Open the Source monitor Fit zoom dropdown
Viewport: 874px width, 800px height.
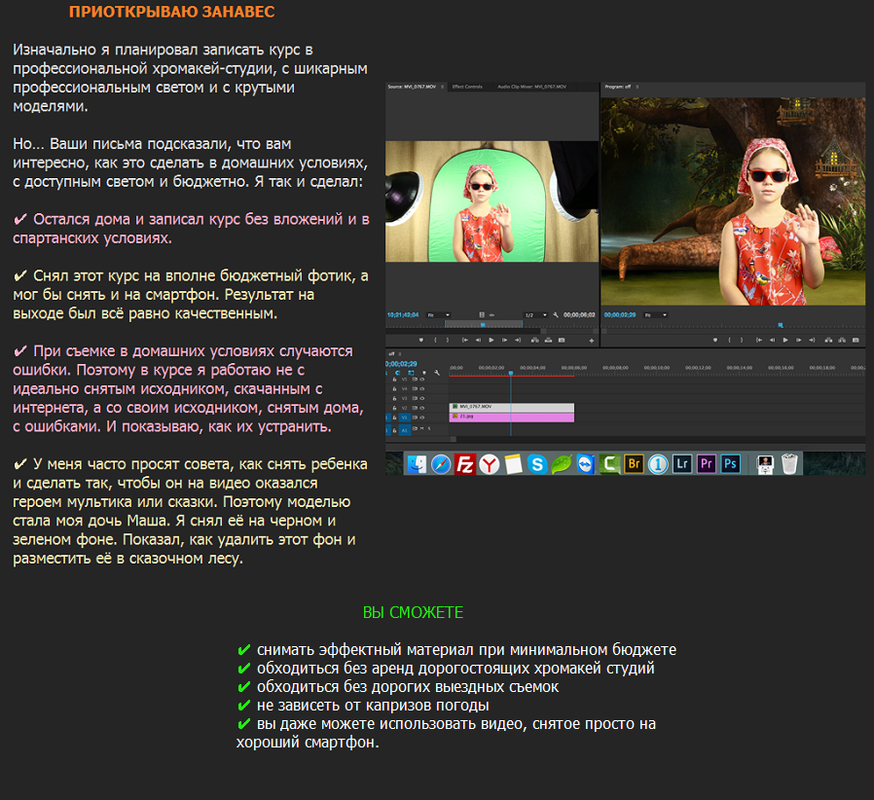point(438,315)
